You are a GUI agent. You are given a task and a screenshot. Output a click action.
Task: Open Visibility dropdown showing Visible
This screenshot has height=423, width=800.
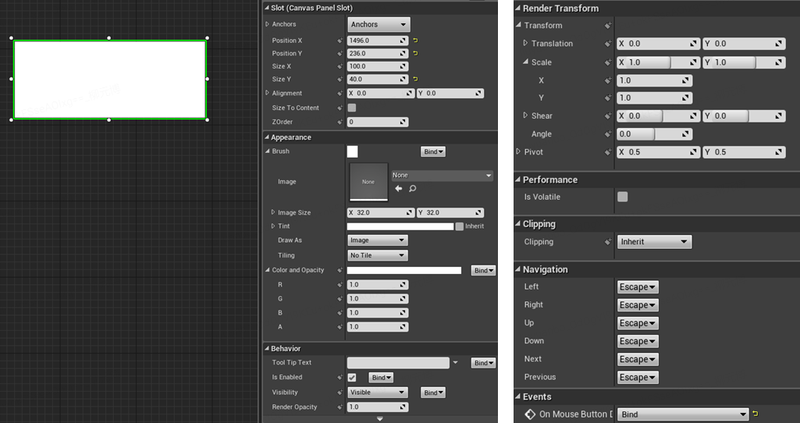pos(378,392)
